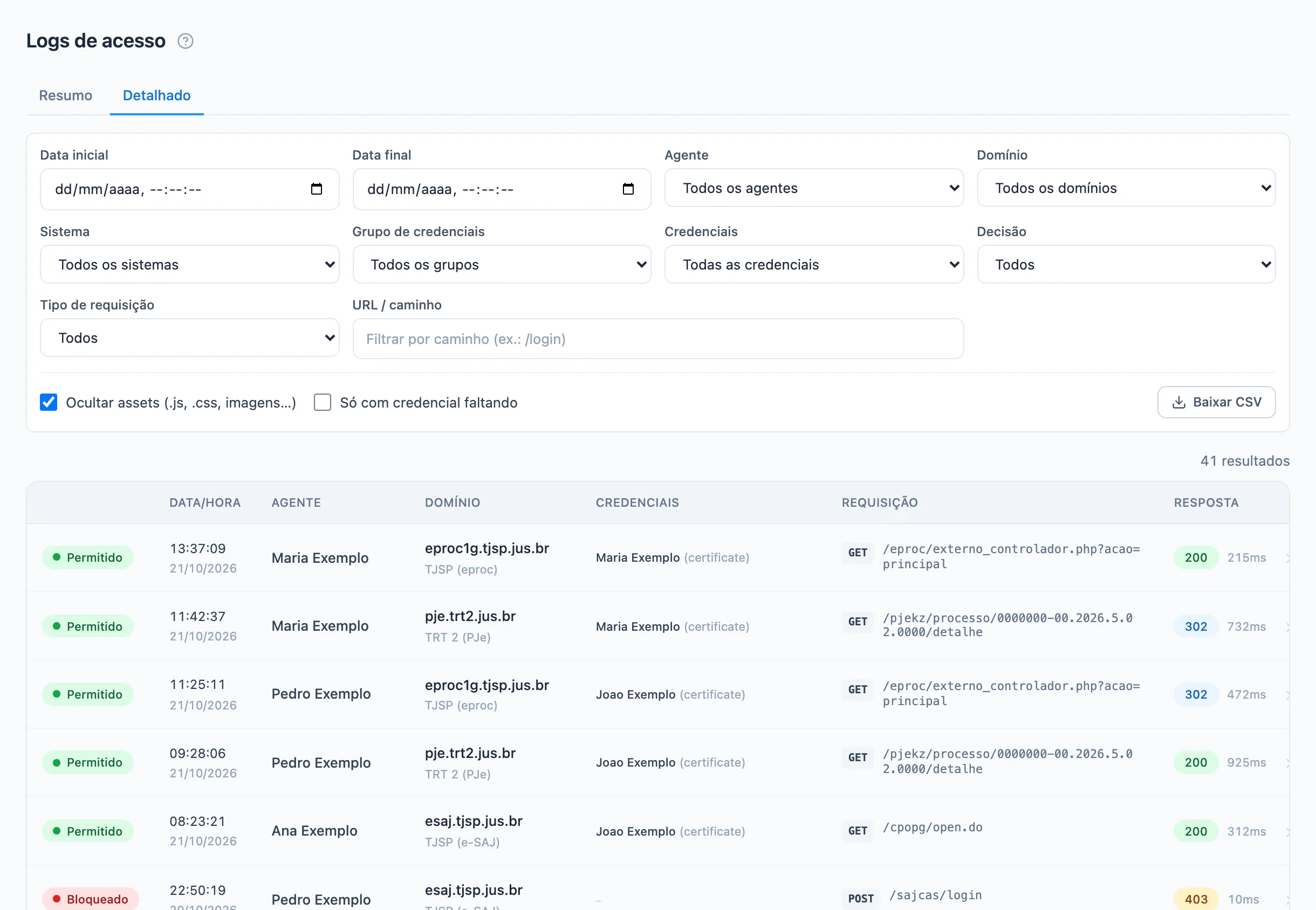The width and height of the screenshot is (1316, 910).
Task: Click the REQUISIÇÃO column header
Action: tap(880, 502)
